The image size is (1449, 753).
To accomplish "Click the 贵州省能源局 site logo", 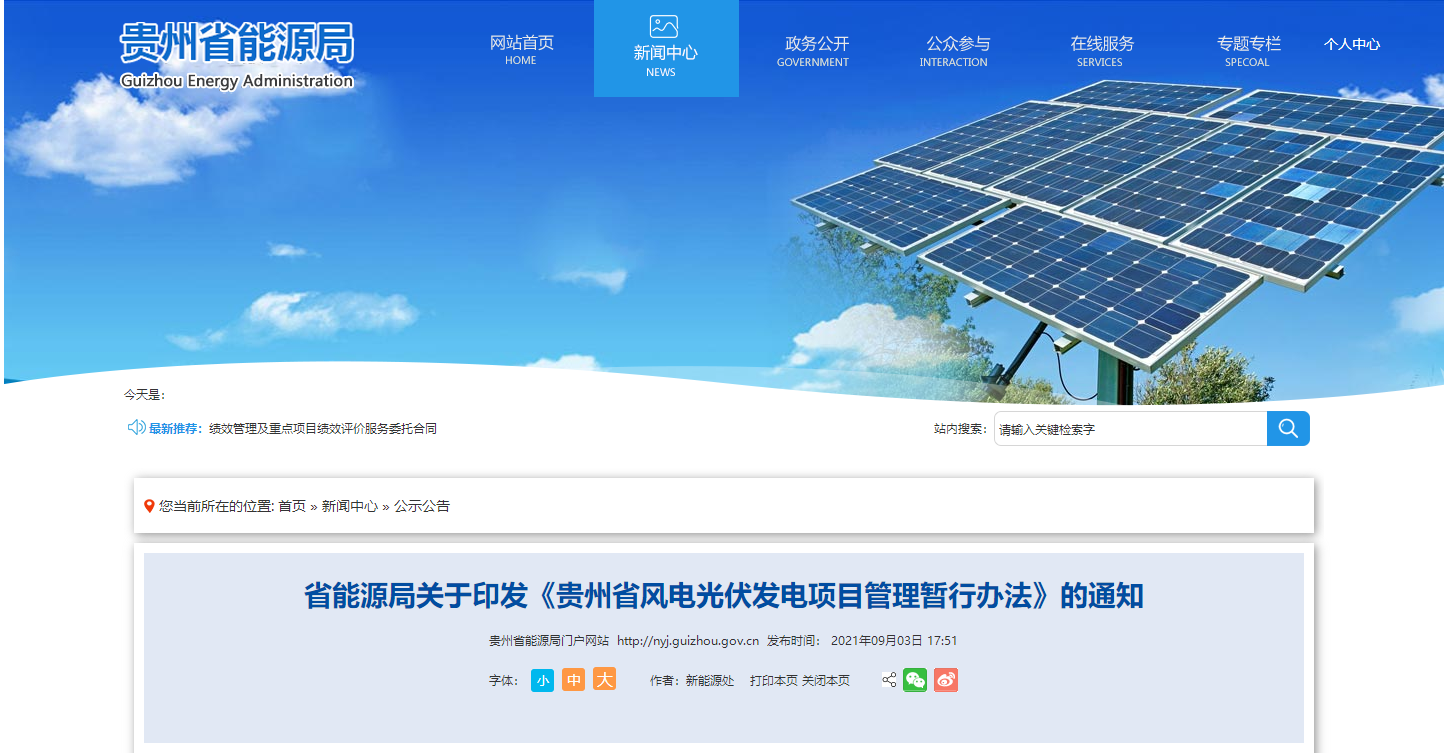I will coord(237,55).
